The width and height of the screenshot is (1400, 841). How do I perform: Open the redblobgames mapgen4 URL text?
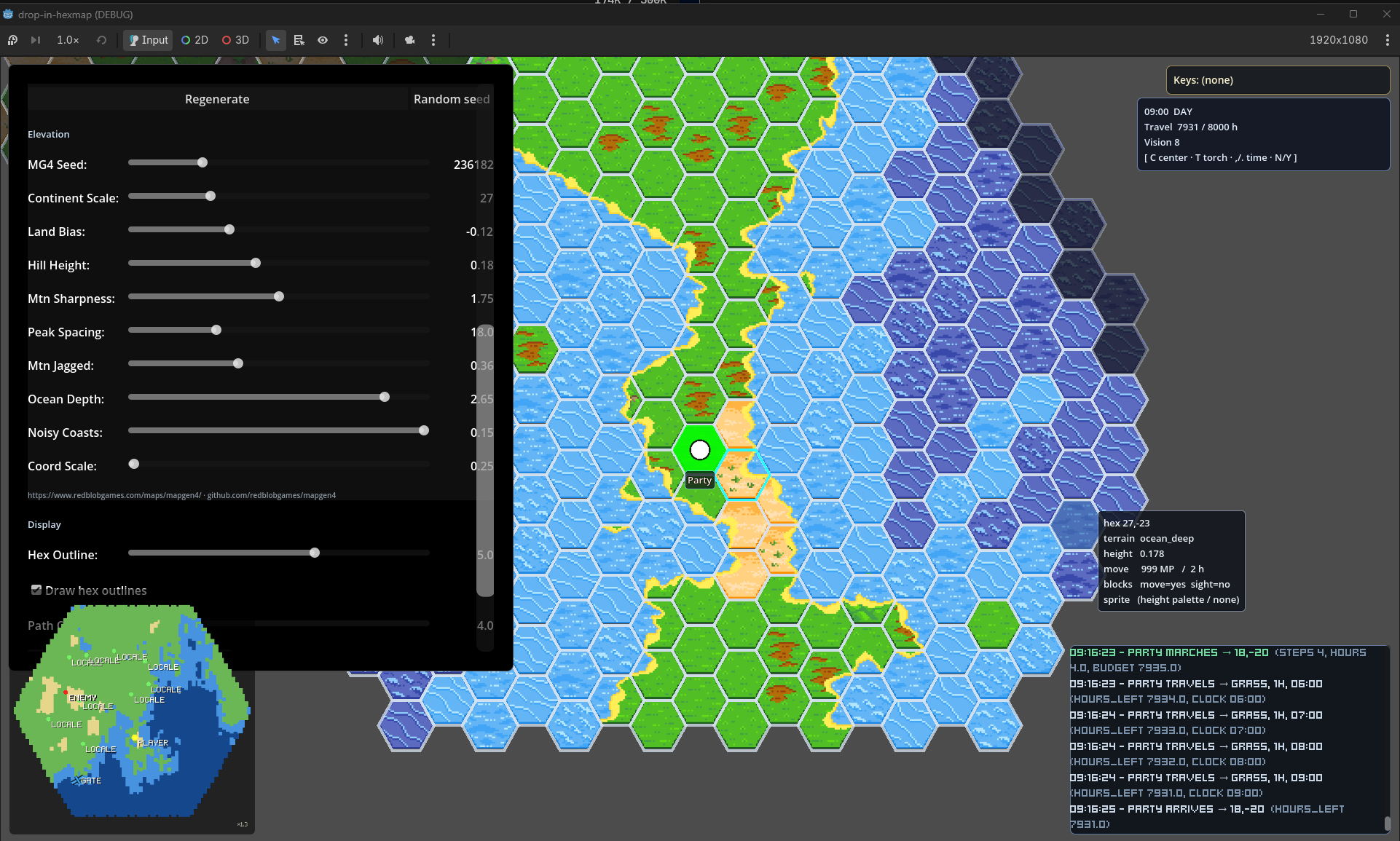[182, 495]
